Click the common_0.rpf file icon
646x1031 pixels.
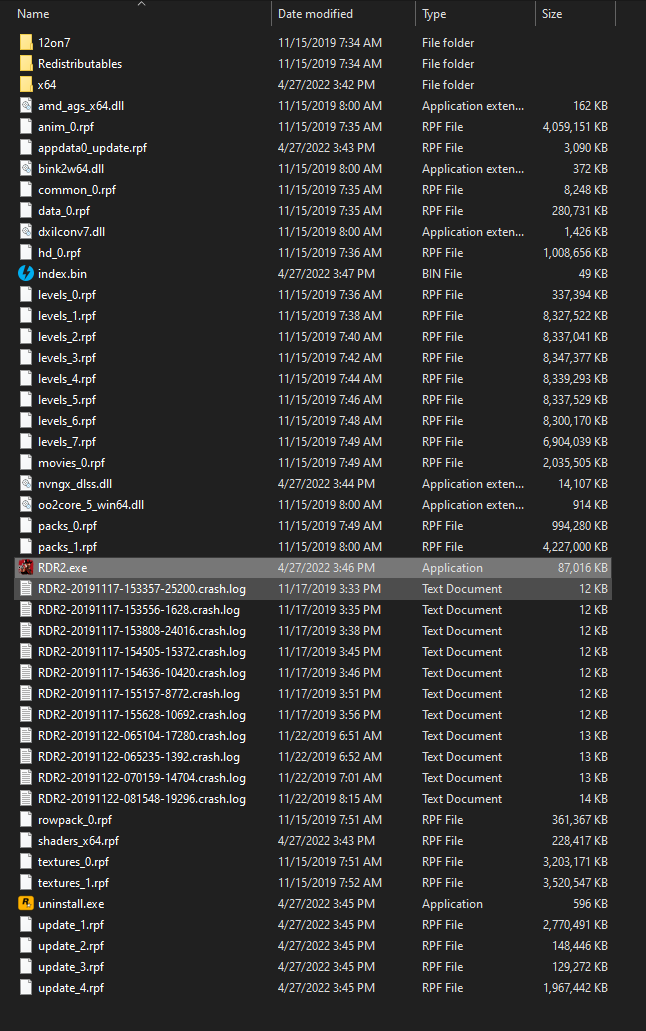point(26,190)
